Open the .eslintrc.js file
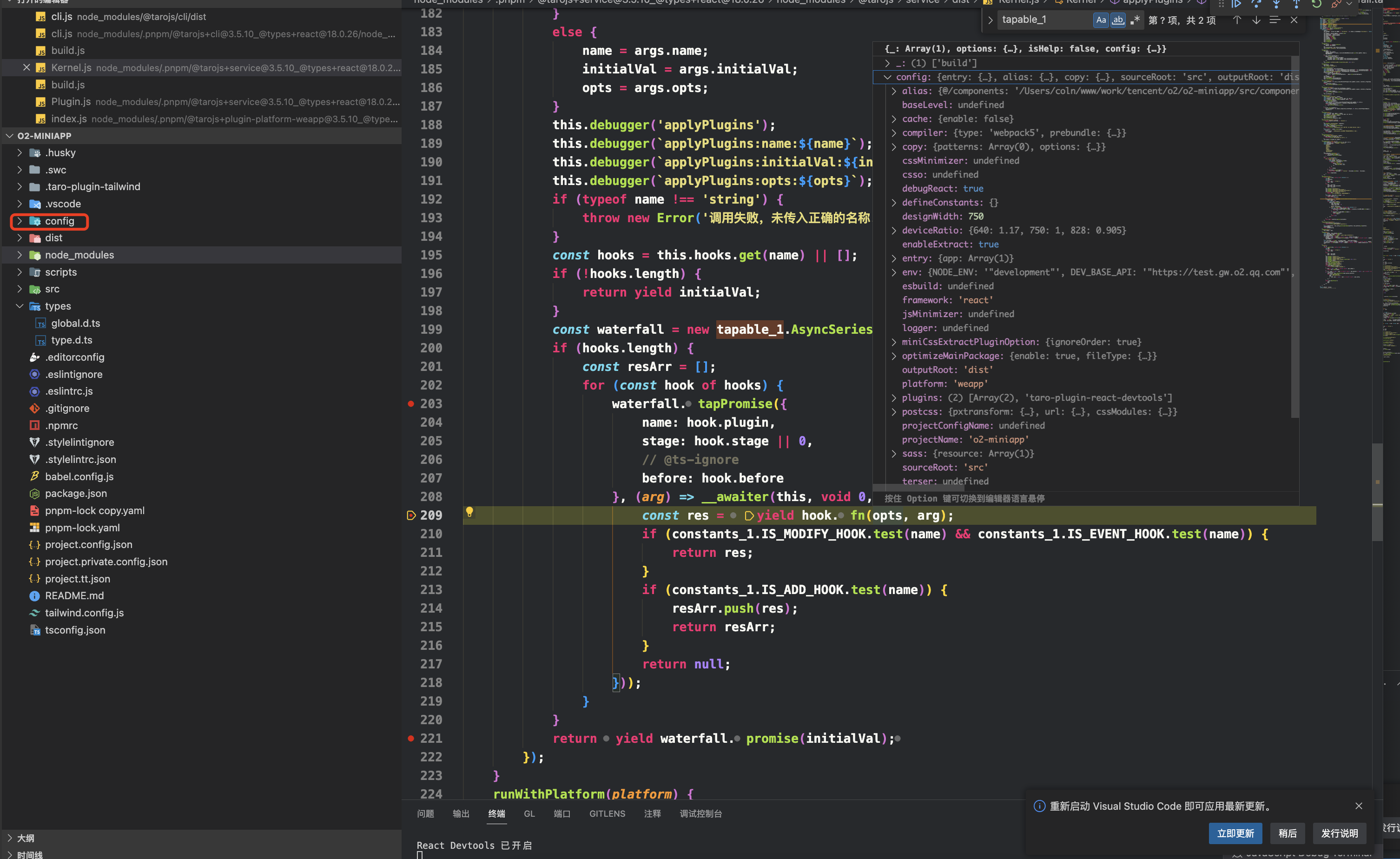Viewport: 1400px width, 859px height. pyautogui.click(x=69, y=391)
